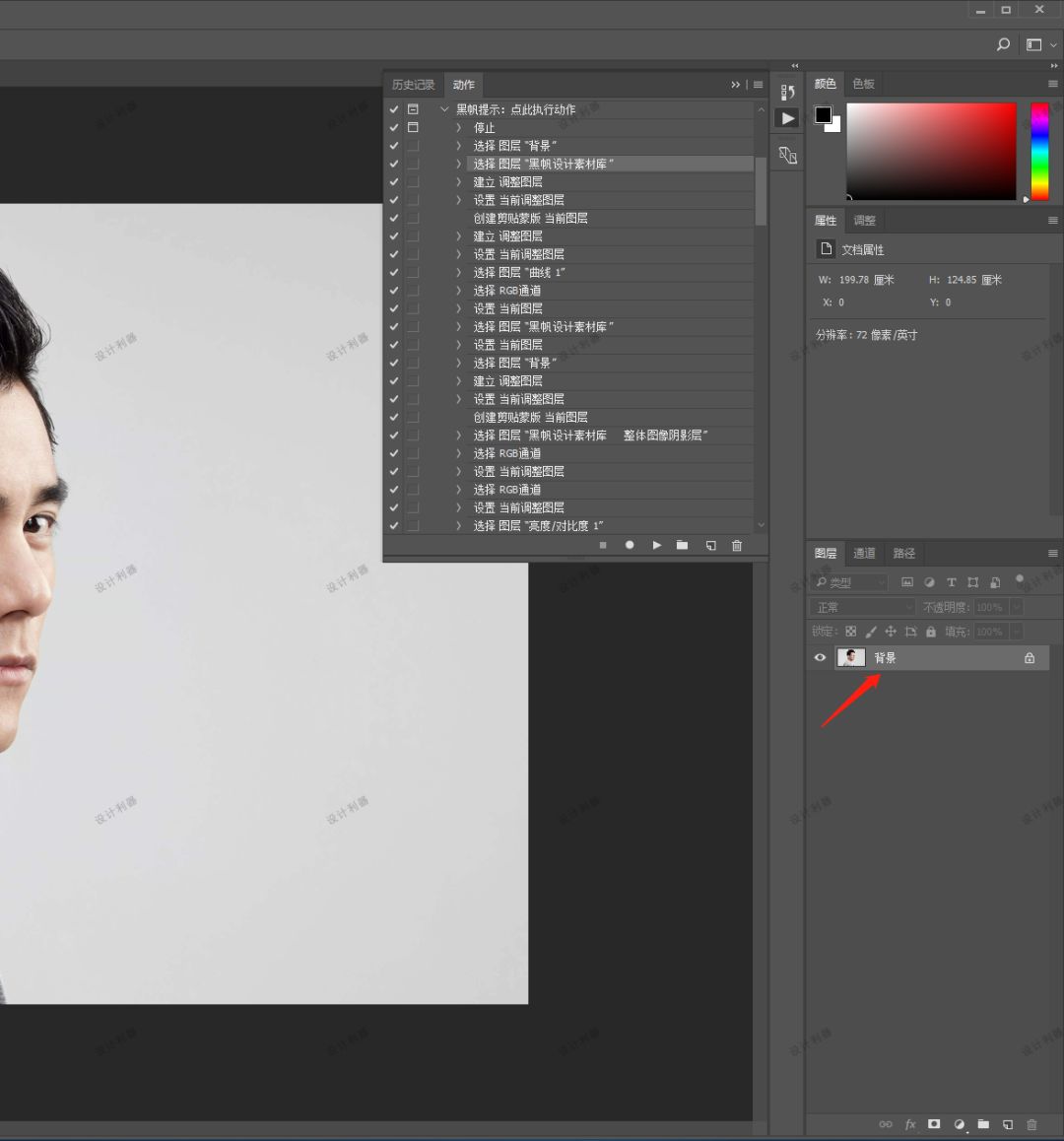The height and width of the screenshot is (1141, 1064).
Task: Switch to the 历史记录 tab
Action: point(413,85)
